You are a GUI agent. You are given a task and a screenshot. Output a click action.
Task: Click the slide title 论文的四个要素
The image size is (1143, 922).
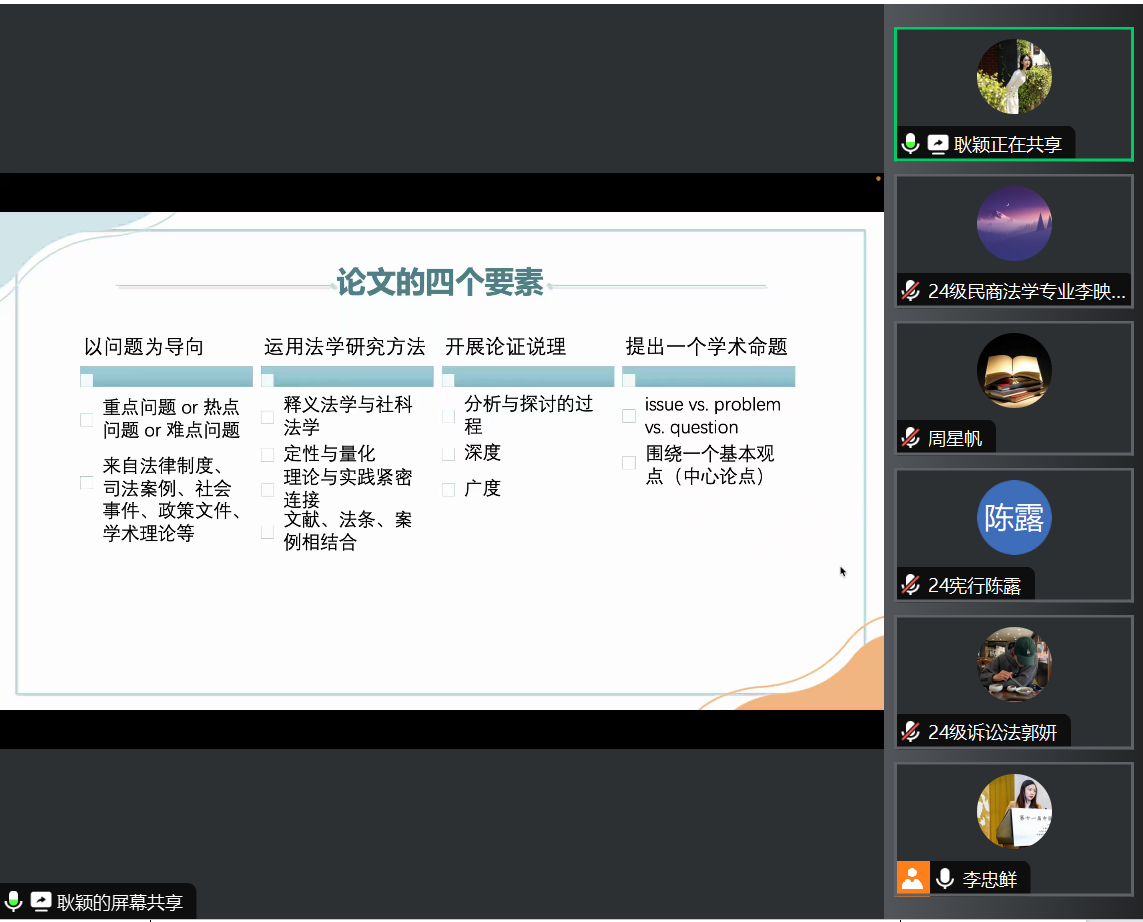440,283
